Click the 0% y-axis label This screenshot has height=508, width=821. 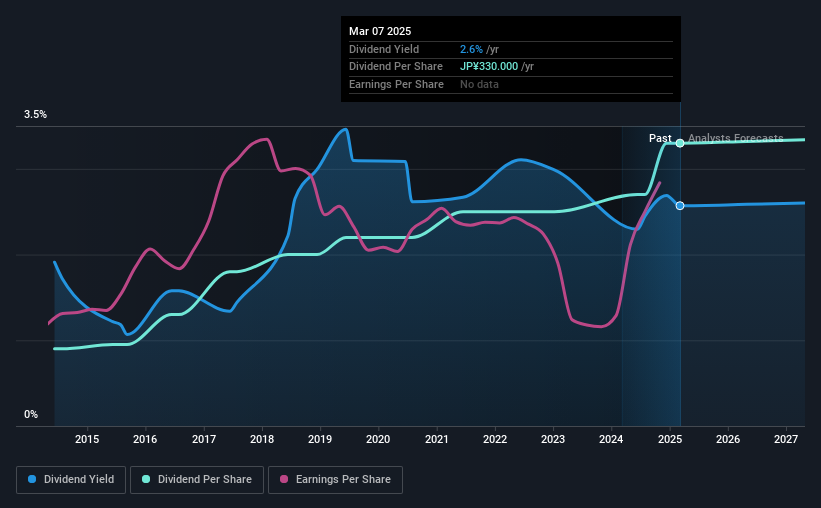pyautogui.click(x=31, y=414)
